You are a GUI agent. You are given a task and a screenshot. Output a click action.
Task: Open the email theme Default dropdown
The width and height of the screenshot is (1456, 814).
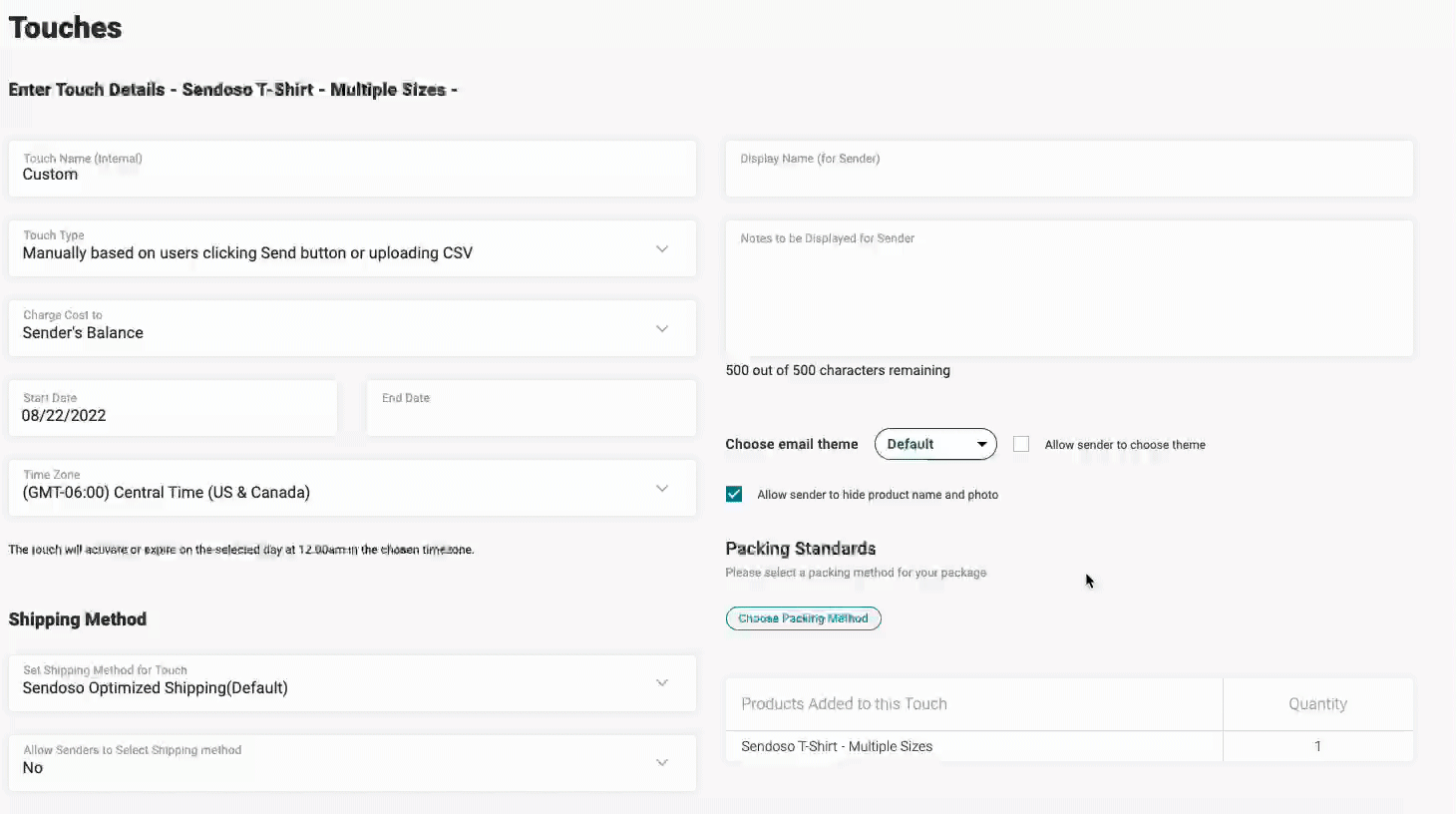coord(935,444)
